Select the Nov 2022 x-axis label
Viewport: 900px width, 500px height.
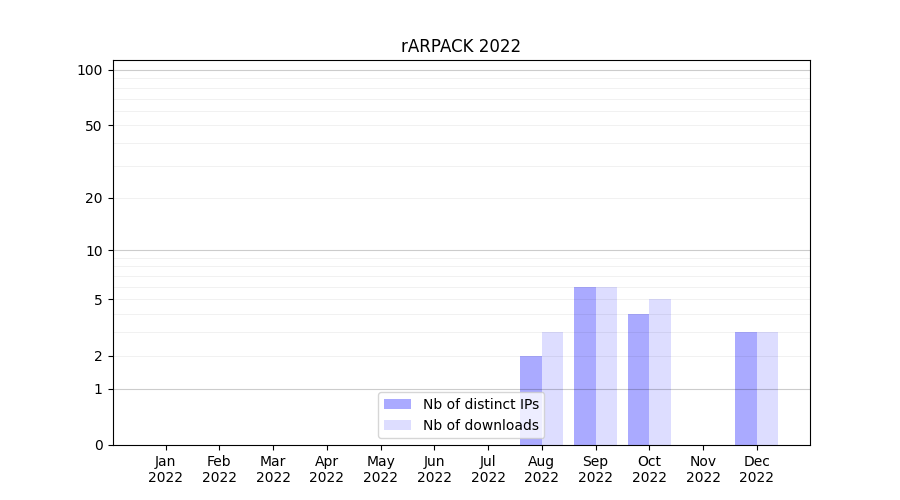click(703, 469)
